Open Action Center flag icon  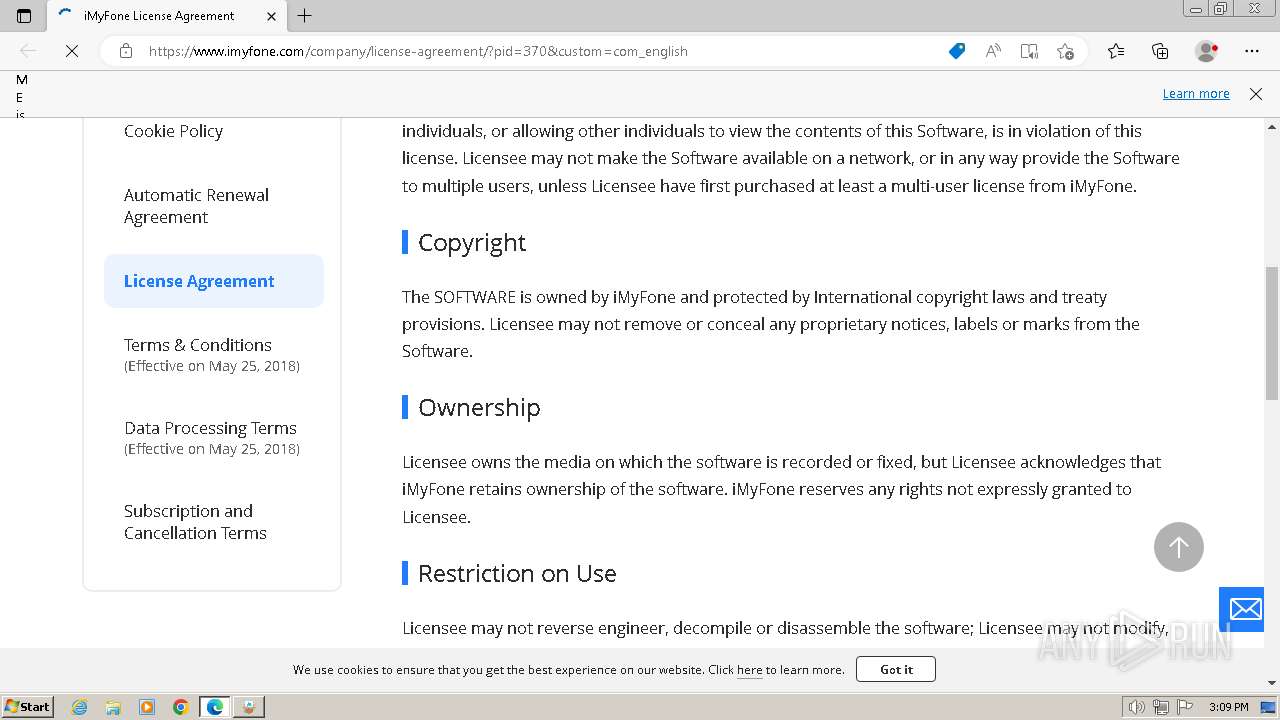point(1184,707)
